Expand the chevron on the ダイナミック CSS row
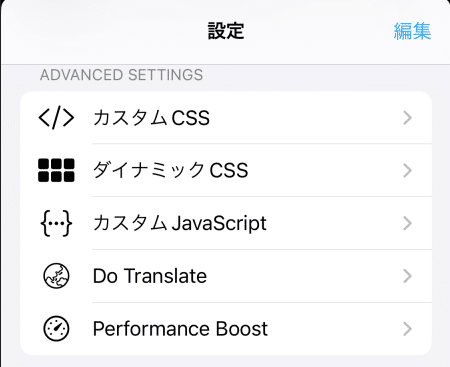This screenshot has height=367, width=450. pos(407,171)
